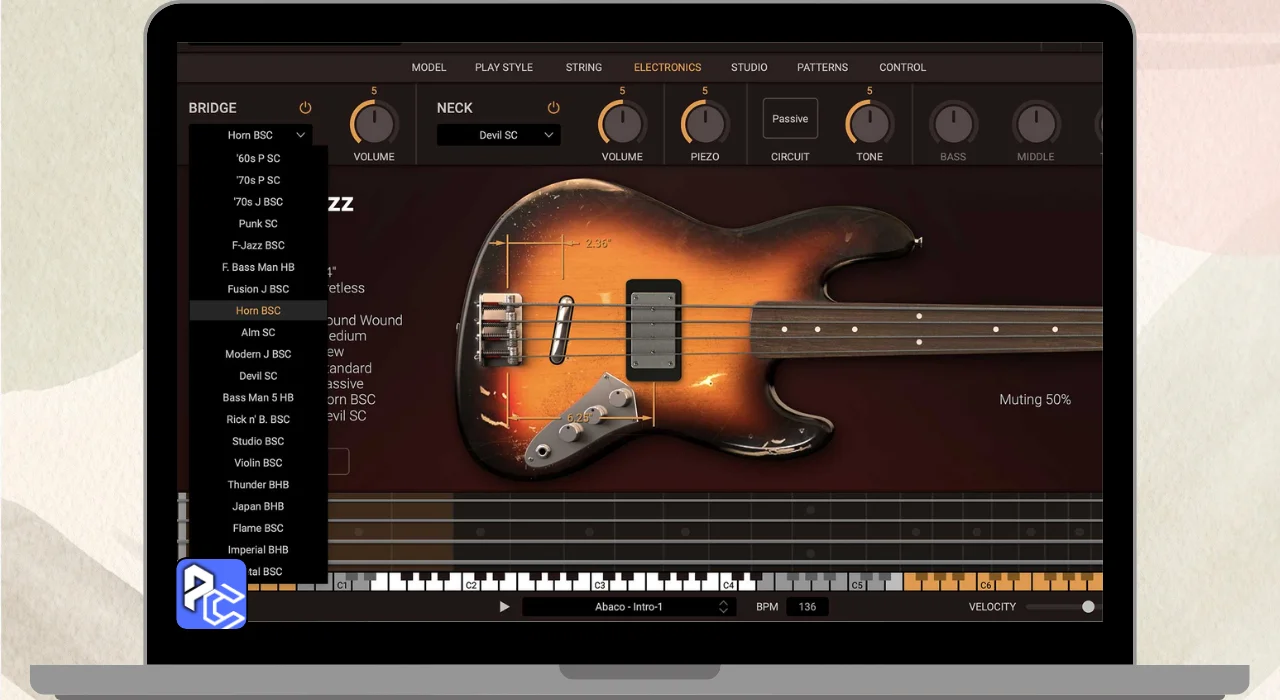This screenshot has width=1280, height=700.
Task: Open the Patterns tab
Action: tap(822, 67)
